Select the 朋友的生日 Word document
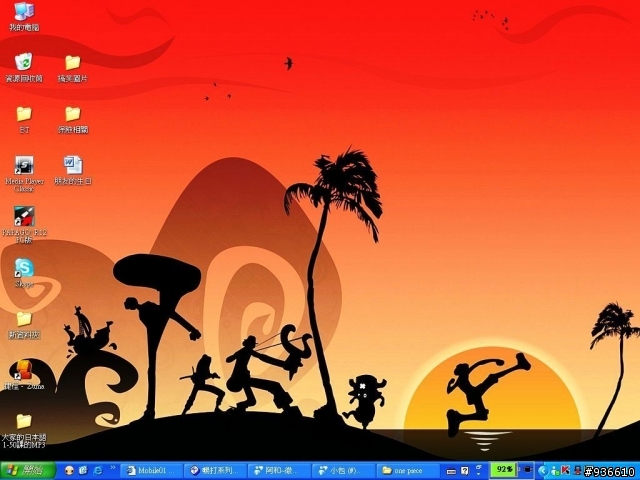 pos(73,170)
